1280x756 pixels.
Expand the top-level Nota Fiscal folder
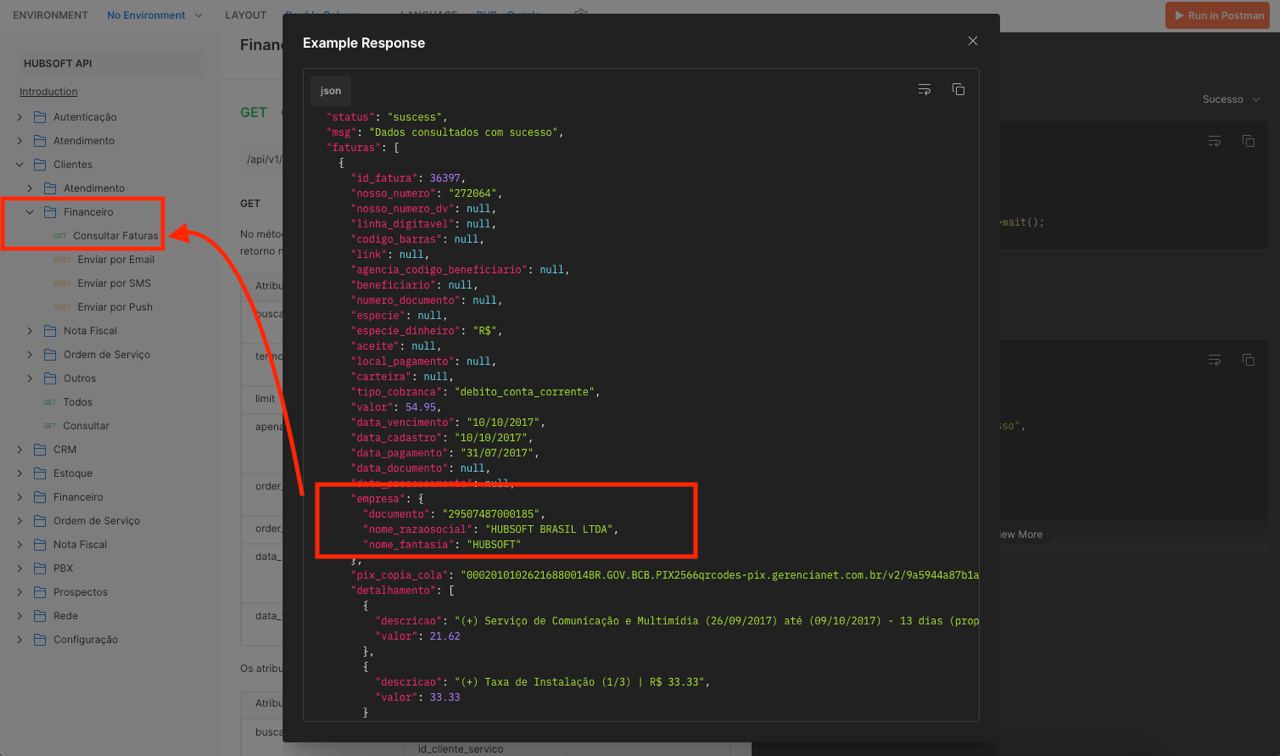[20, 545]
